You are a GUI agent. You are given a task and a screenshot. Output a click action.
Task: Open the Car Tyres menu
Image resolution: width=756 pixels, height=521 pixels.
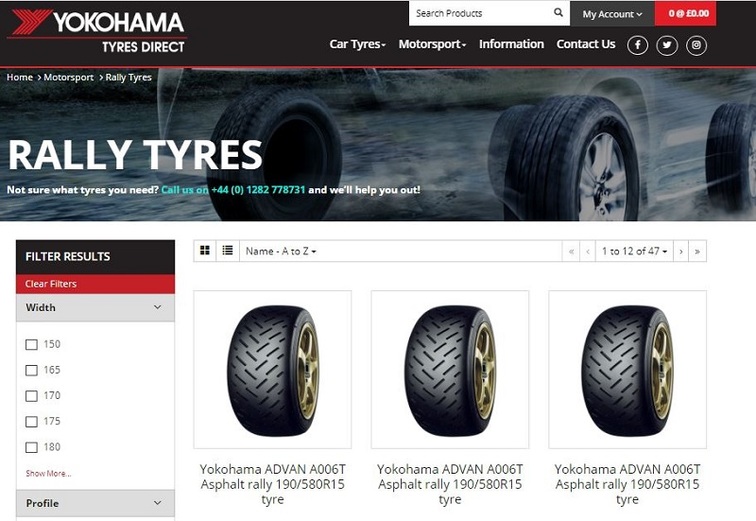(x=357, y=44)
